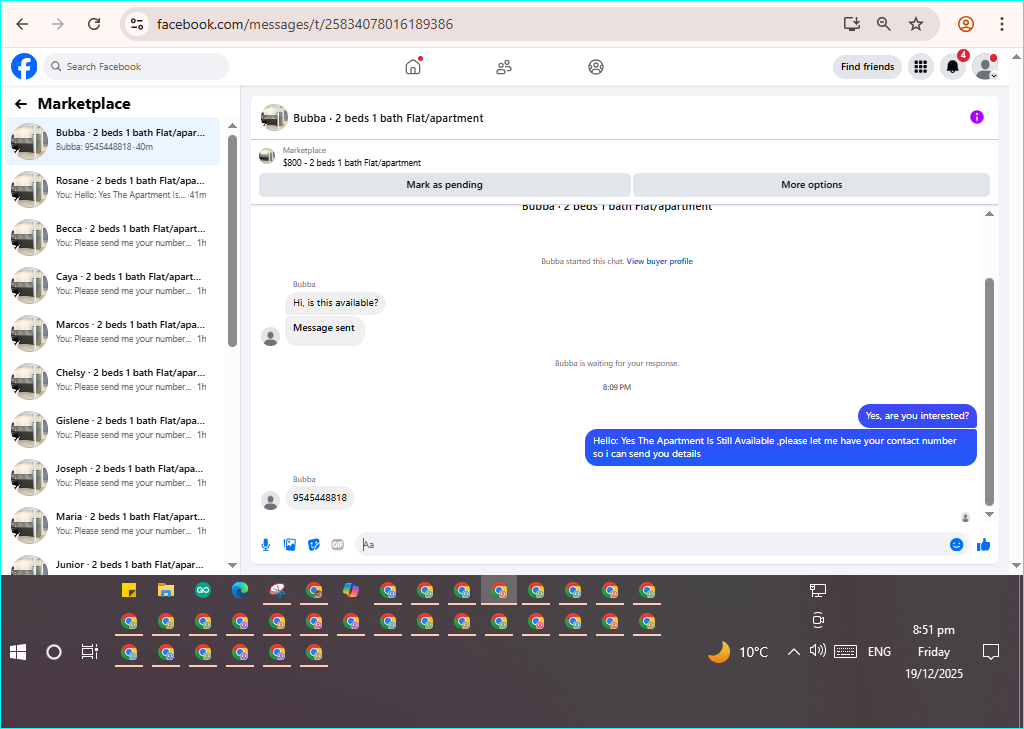Open File Explorer from the taskbar

(166, 591)
